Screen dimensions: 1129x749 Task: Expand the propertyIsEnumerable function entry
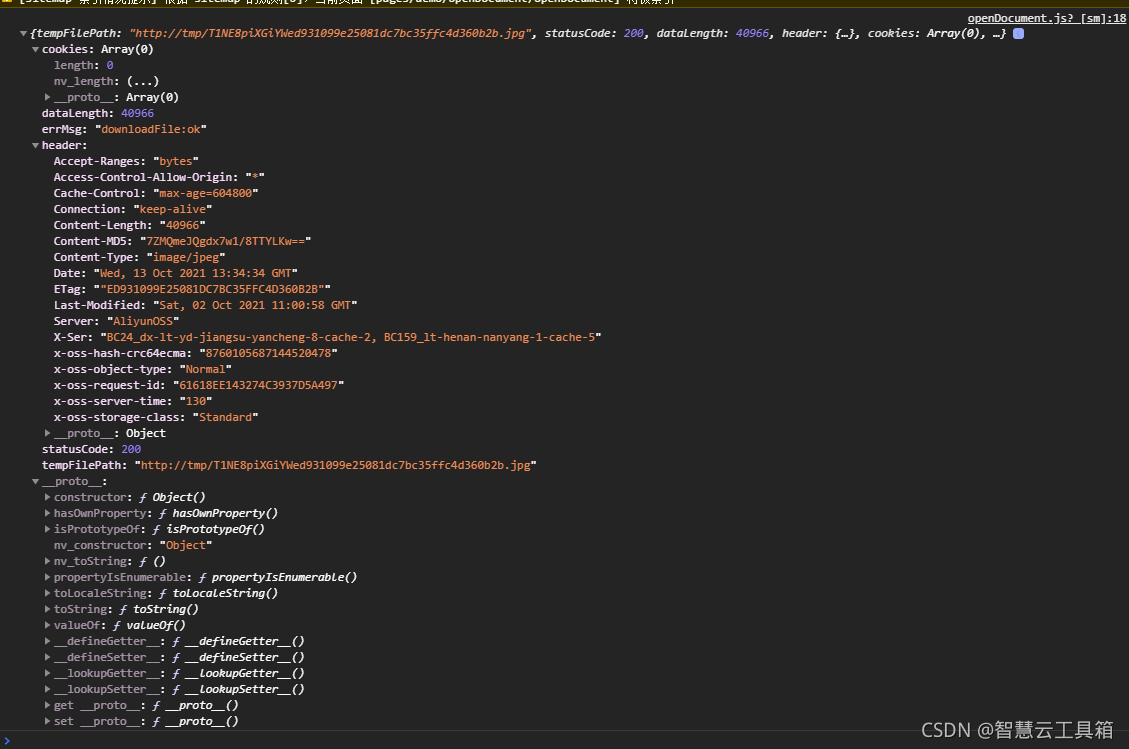point(48,577)
